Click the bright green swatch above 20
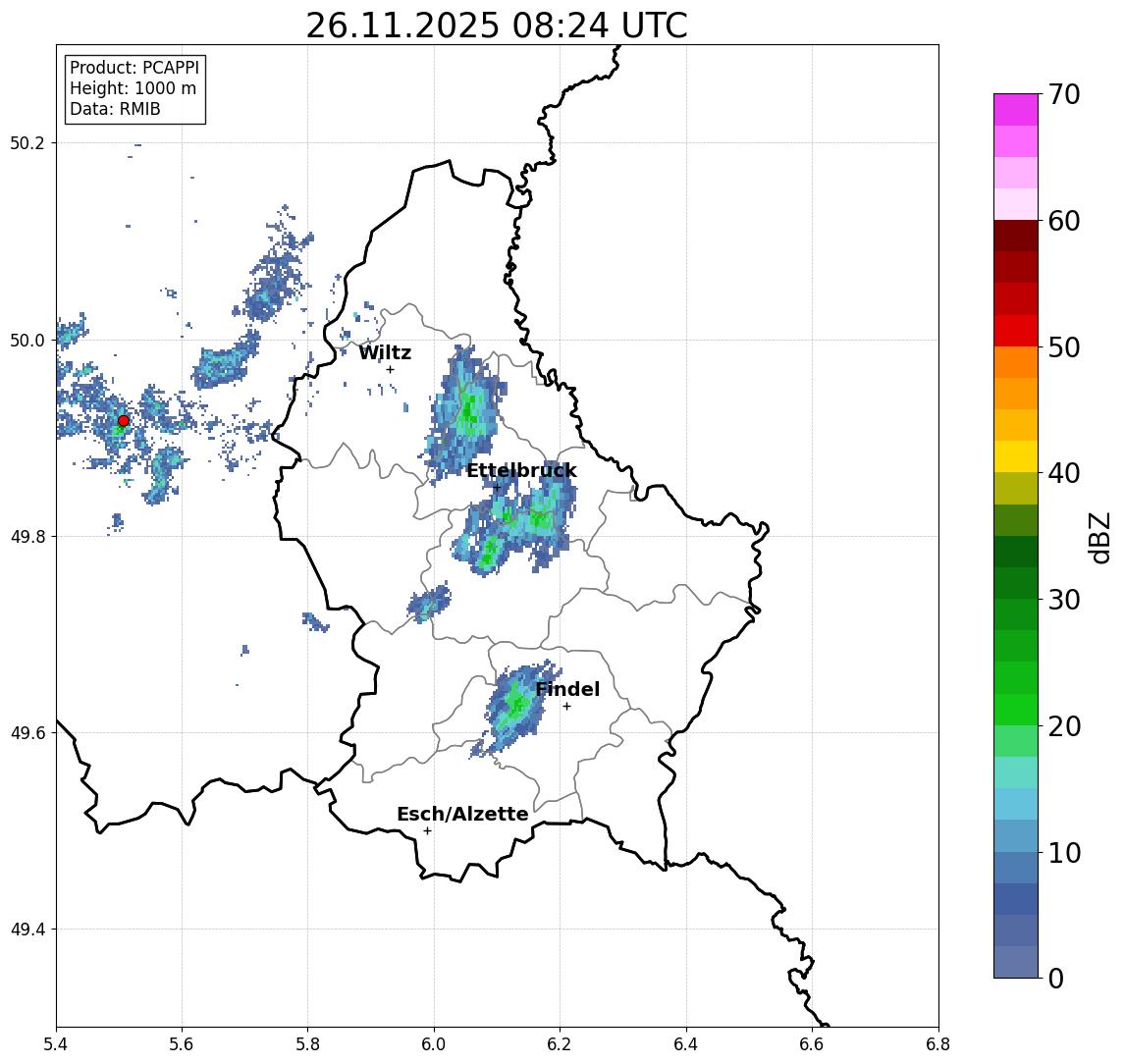Viewport: 1124px width, 1064px height. point(1016,709)
